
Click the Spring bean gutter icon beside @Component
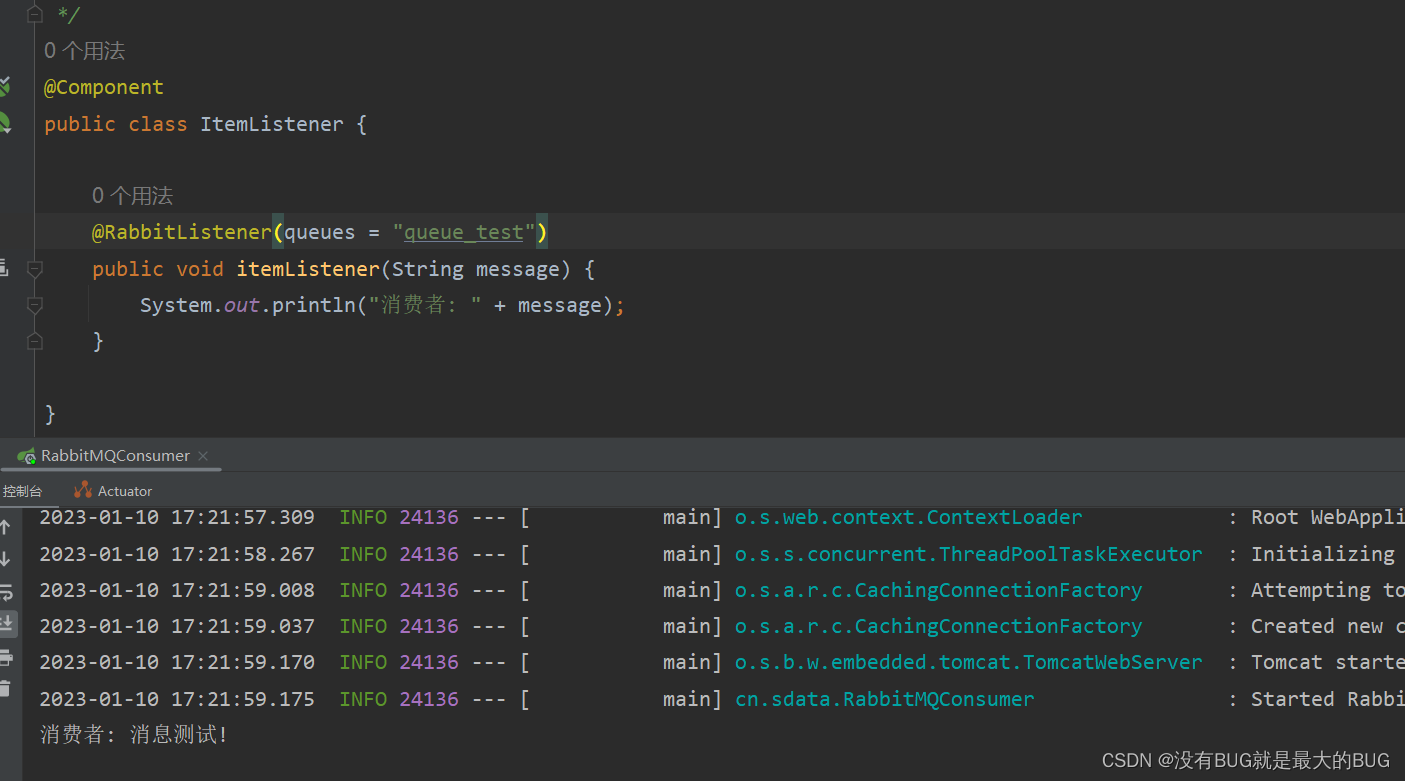point(4,87)
